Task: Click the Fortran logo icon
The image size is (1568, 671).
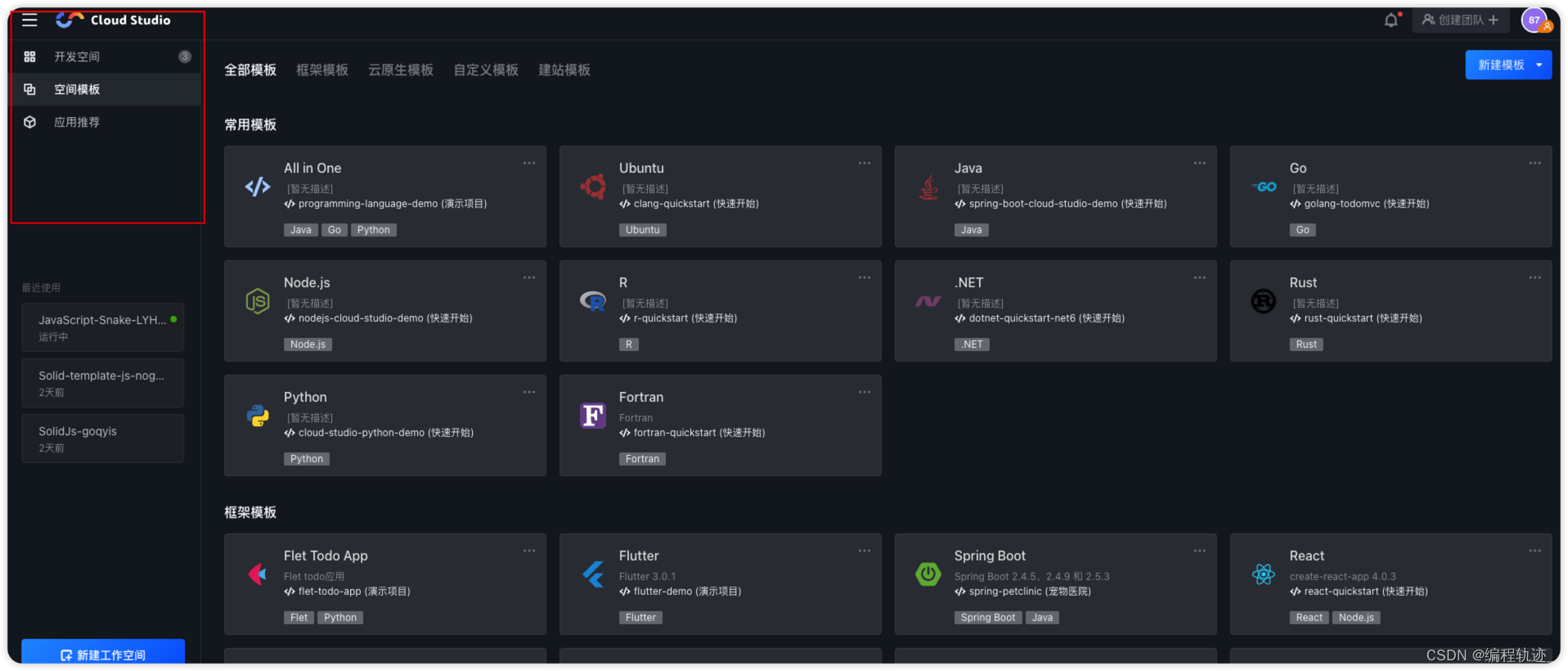Action: click(593, 416)
